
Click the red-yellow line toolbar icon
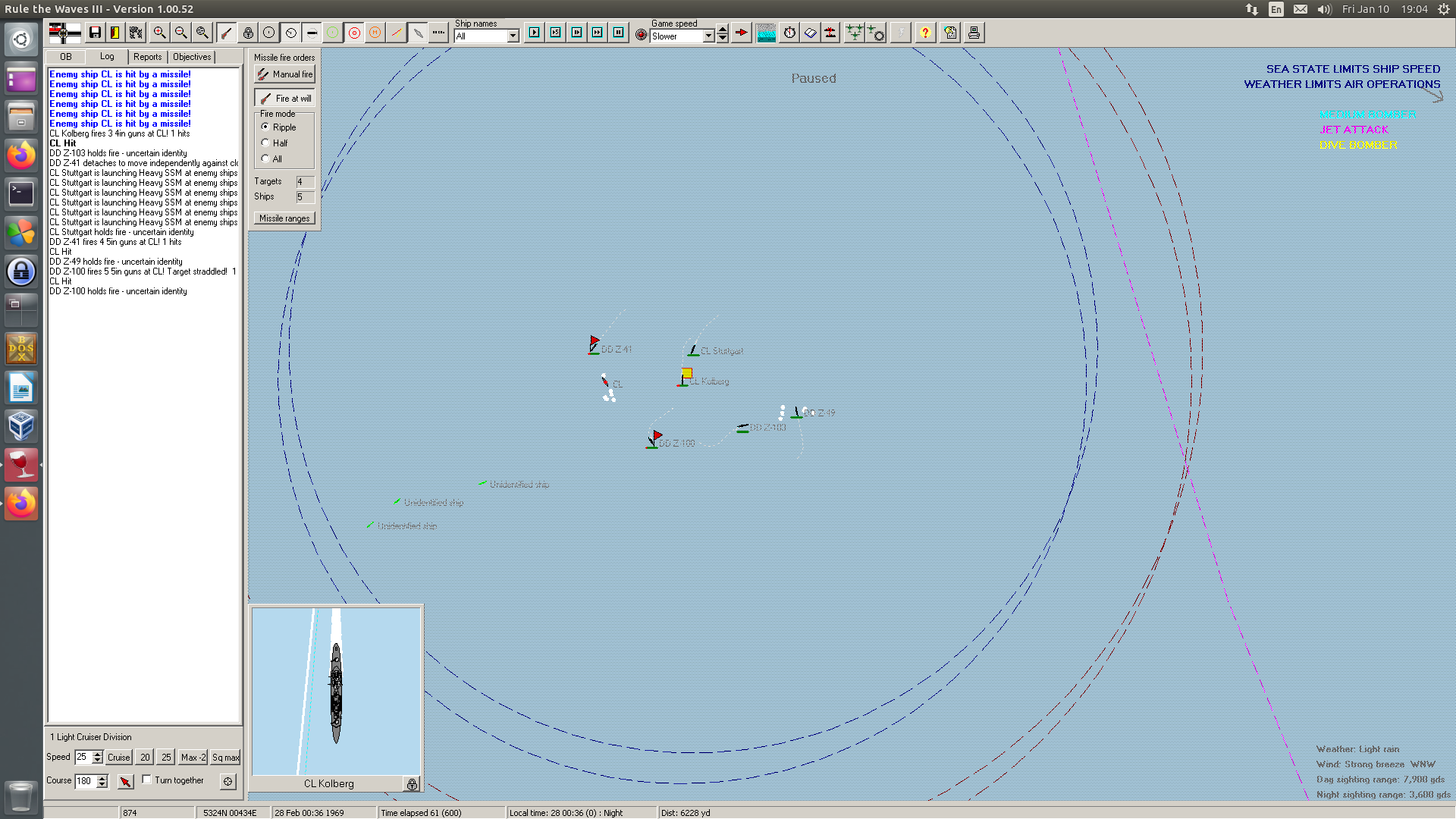point(396,33)
